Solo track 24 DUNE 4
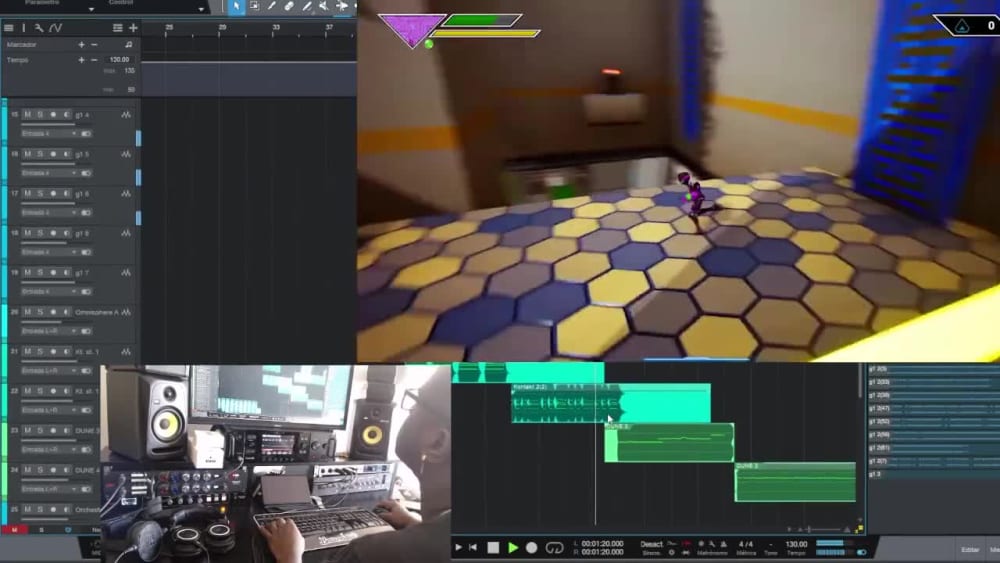This screenshot has width=1000, height=563. [x=40, y=471]
